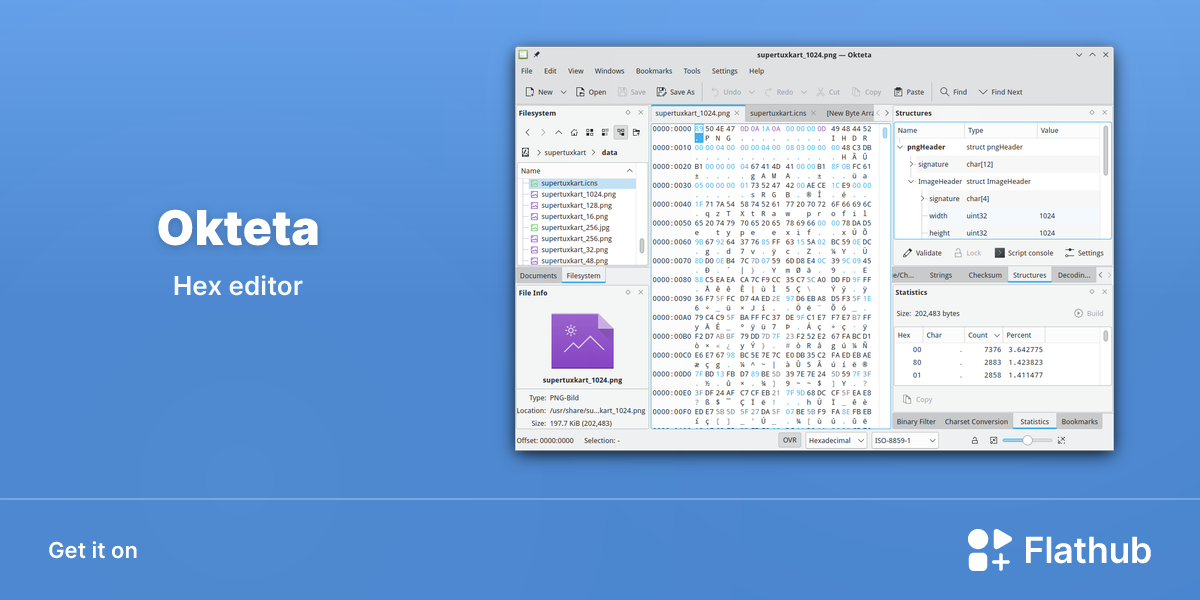Close the Structures panel
This screenshot has height=600, width=1200.
[x=1105, y=113]
